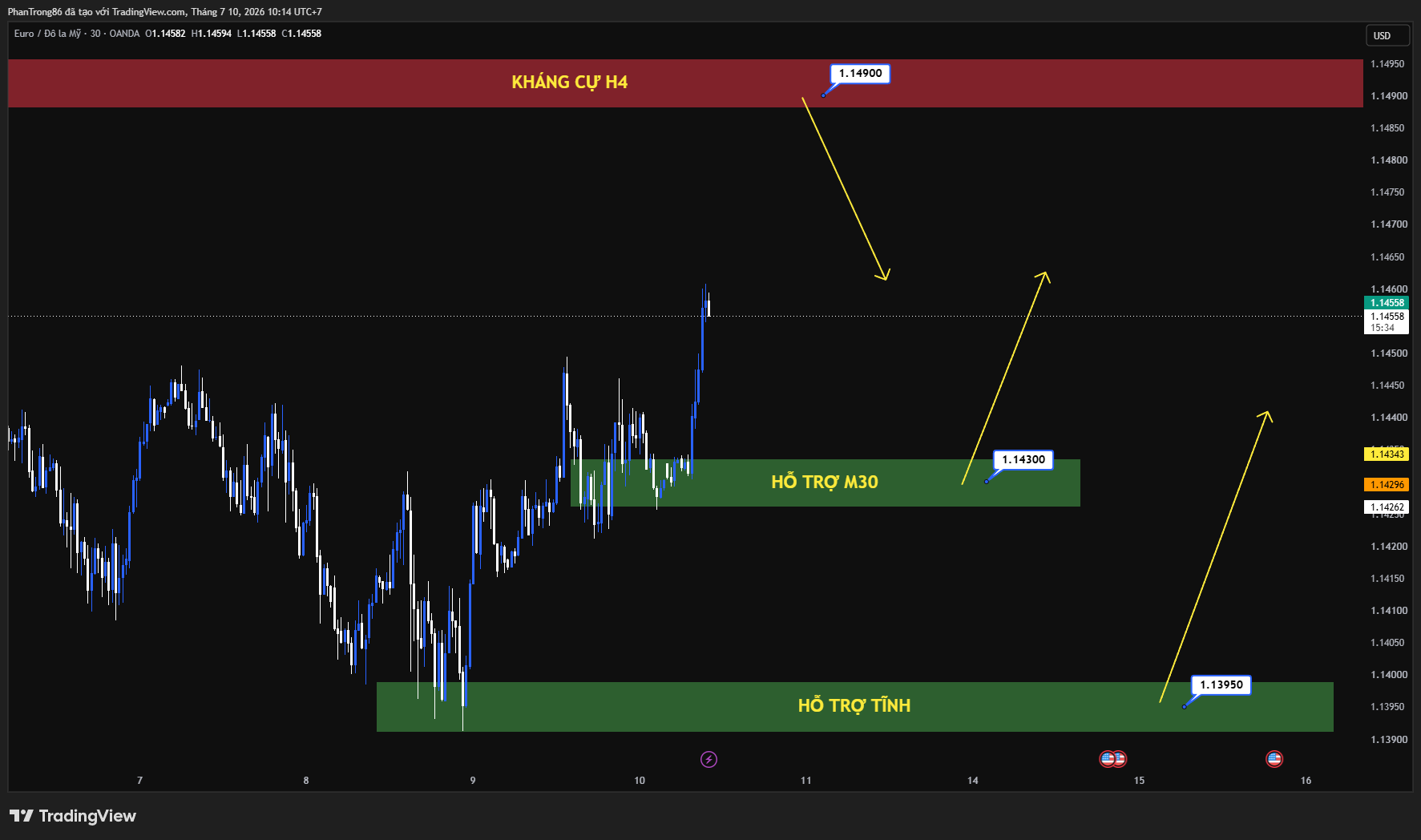Click the 1.14200 price axis label
The image size is (1421, 840).
(1389, 547)
